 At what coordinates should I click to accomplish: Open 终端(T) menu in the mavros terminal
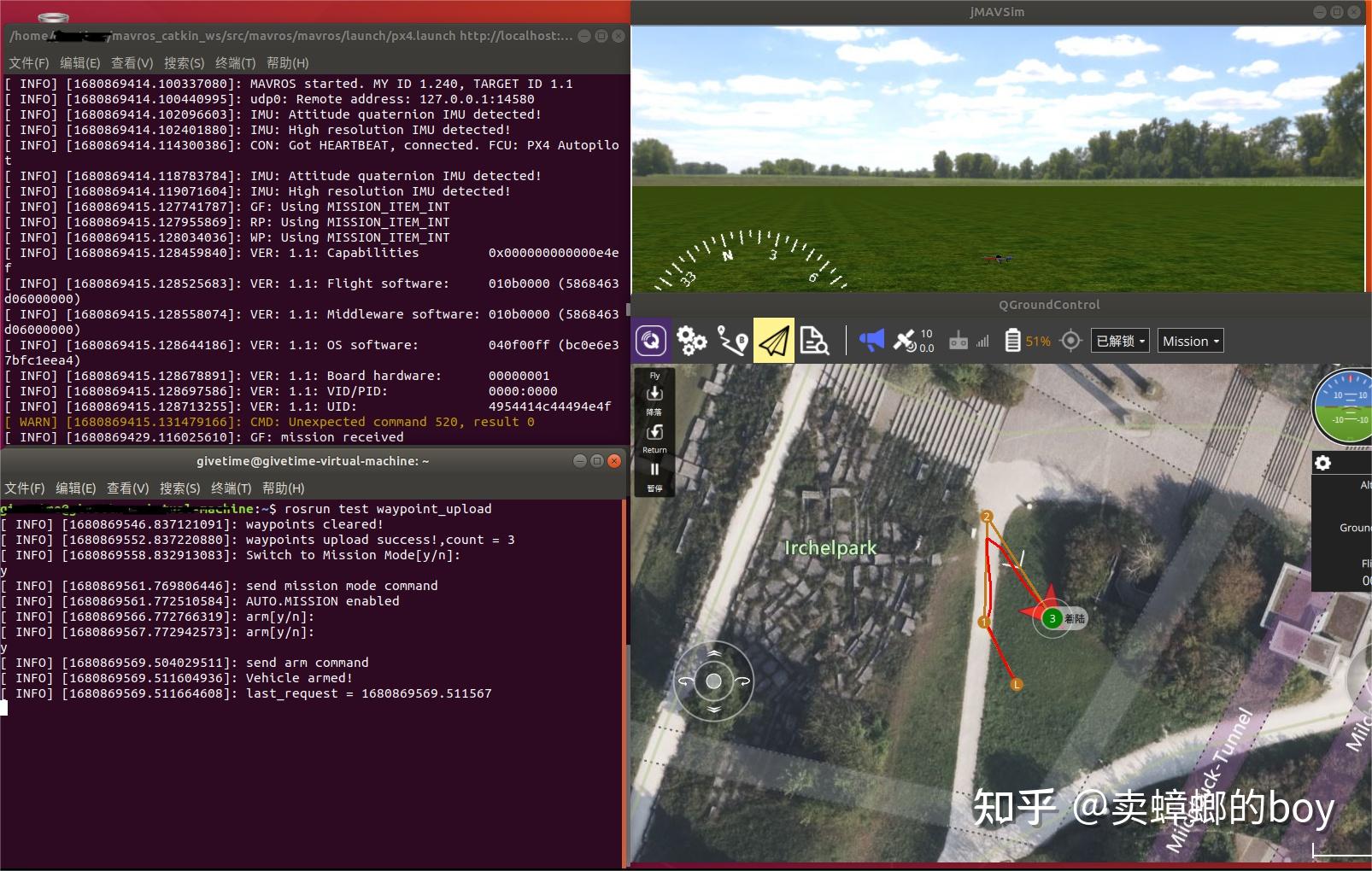pyautogui.click(x=235, y=63)
